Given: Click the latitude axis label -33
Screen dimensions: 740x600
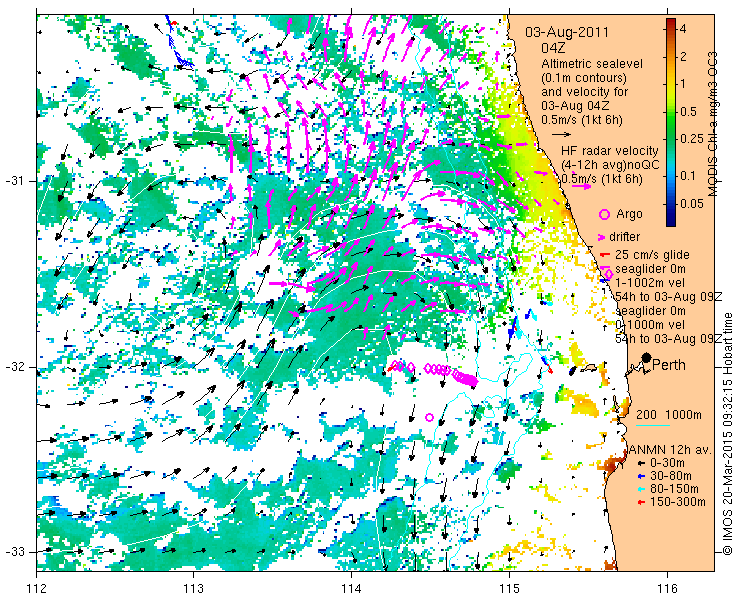Looking at the screenshot, I should [x=15, y=552].
